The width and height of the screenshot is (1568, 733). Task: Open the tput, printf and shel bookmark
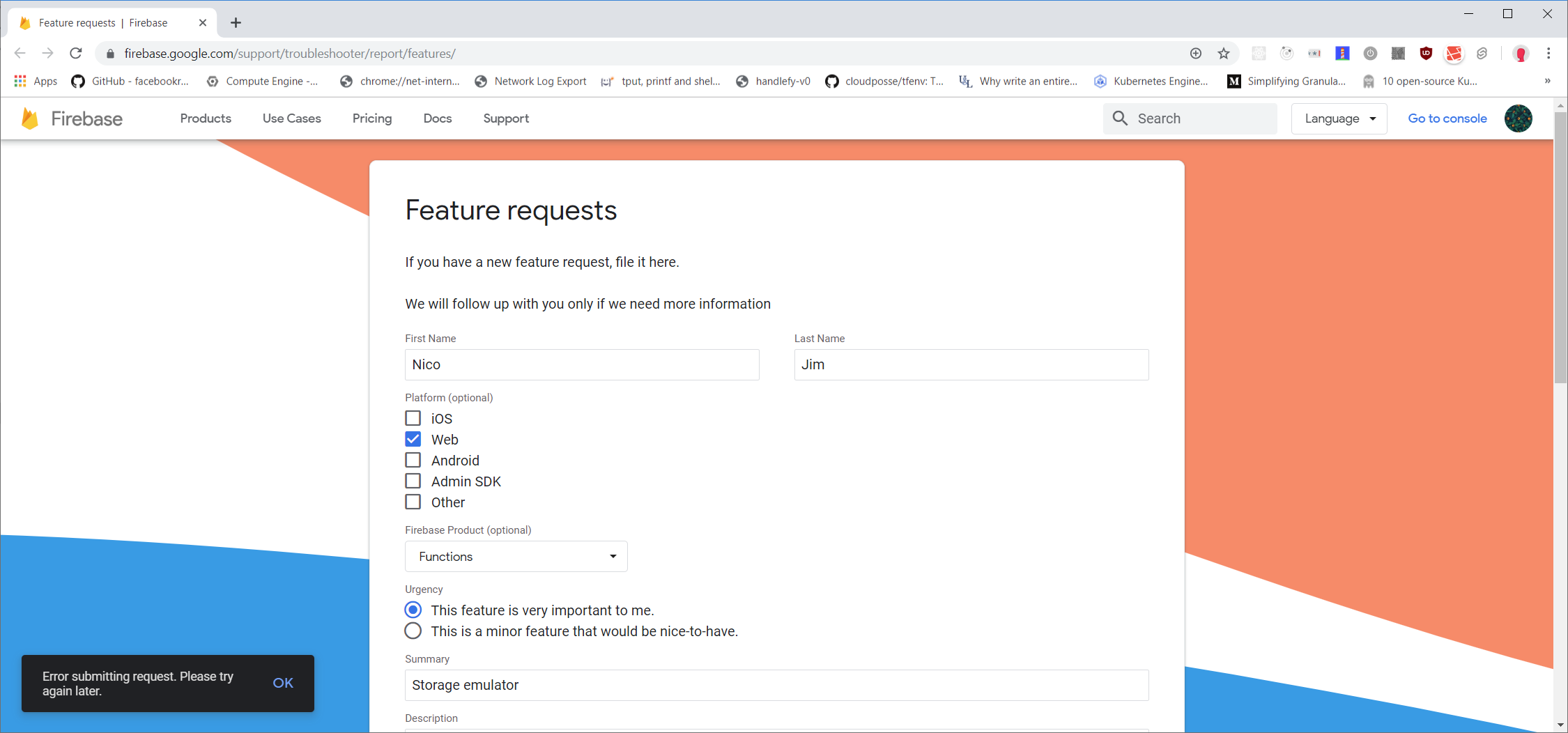coord(661,82)
